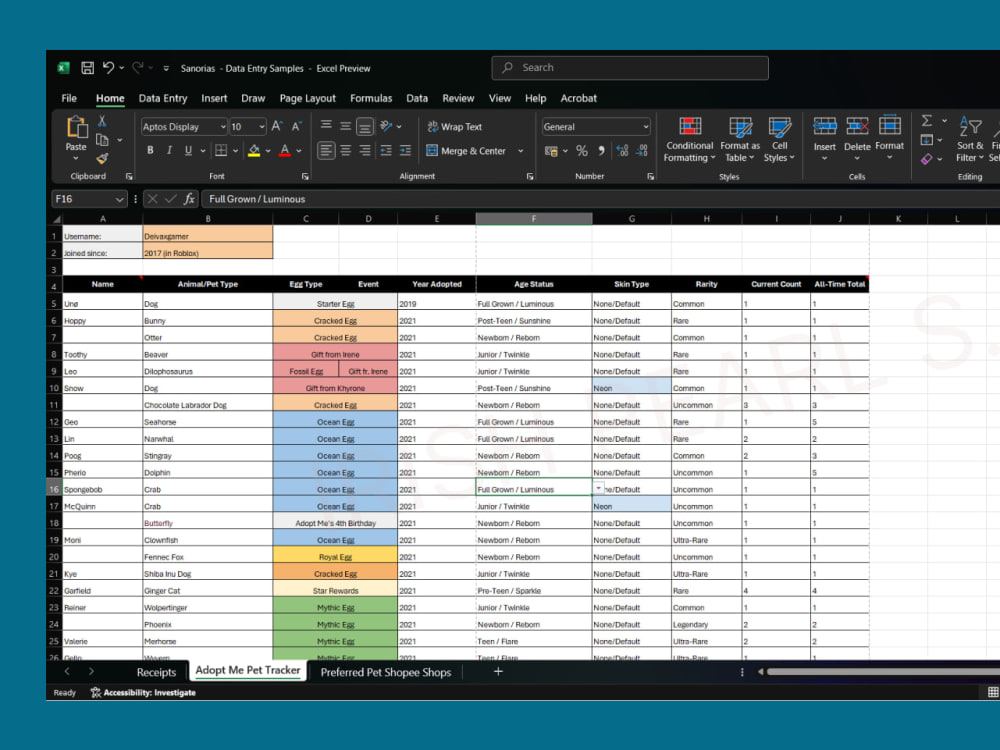Click the AutoSum sigma icon
The height and width of the screenshot is (750, 1000).
point(927,121)
